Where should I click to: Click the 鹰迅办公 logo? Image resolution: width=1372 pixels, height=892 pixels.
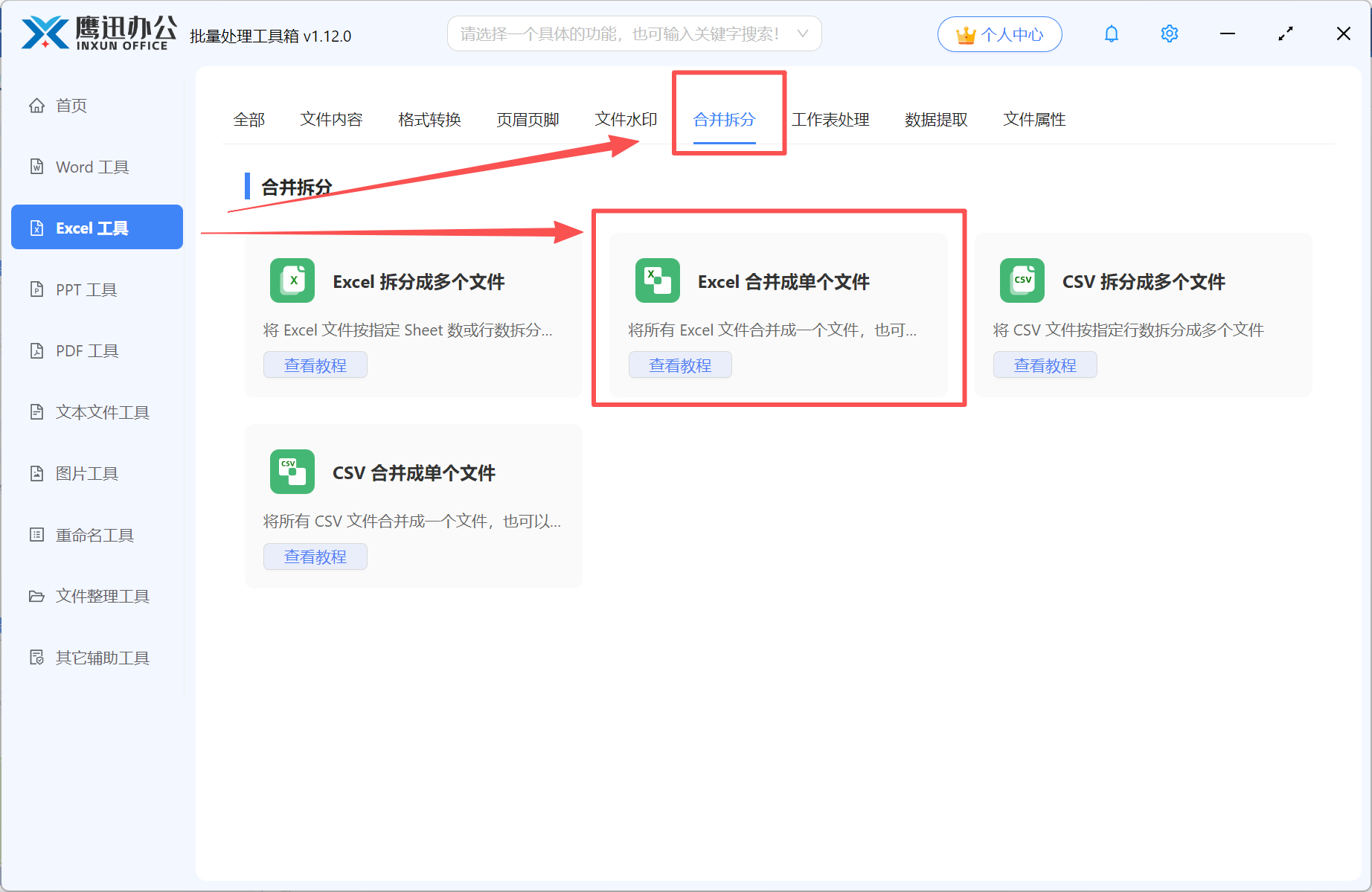[x=95, y=33]
